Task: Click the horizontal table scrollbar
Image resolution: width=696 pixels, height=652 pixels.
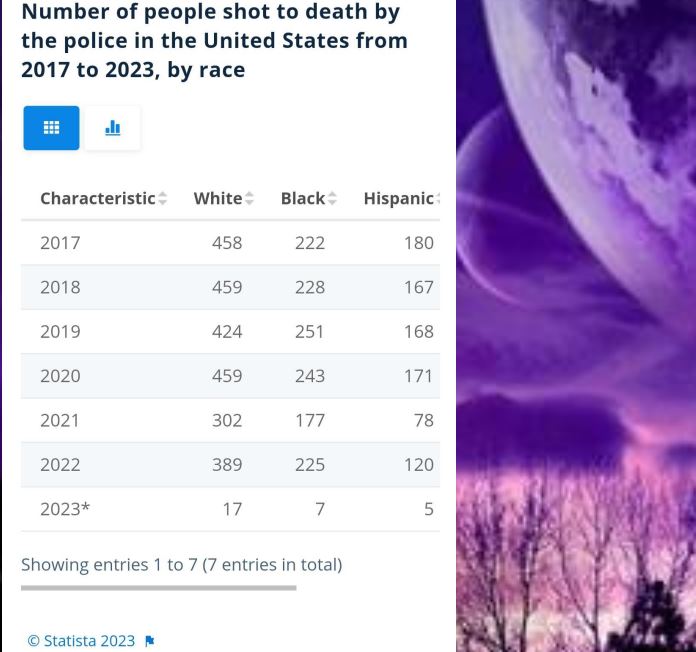Action: tap(158, 588)
